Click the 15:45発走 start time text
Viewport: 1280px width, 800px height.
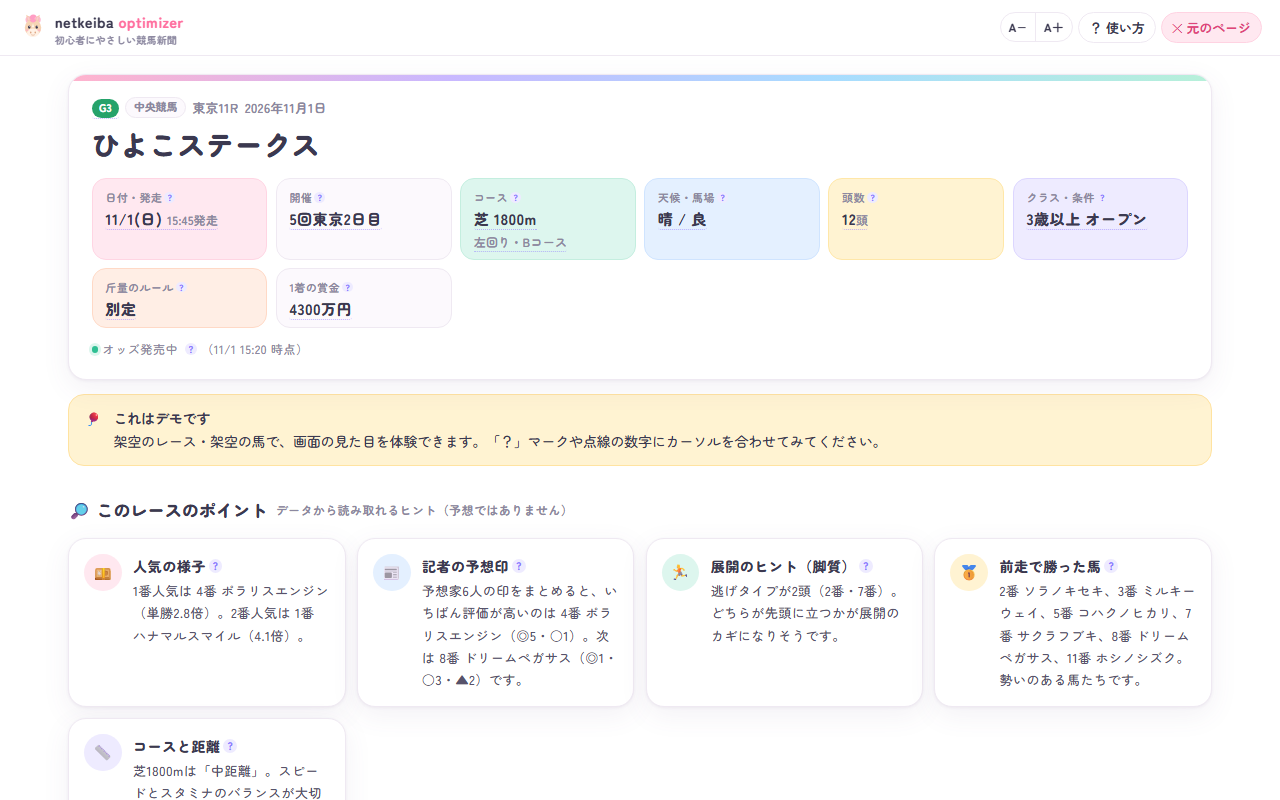coord(192,221)
